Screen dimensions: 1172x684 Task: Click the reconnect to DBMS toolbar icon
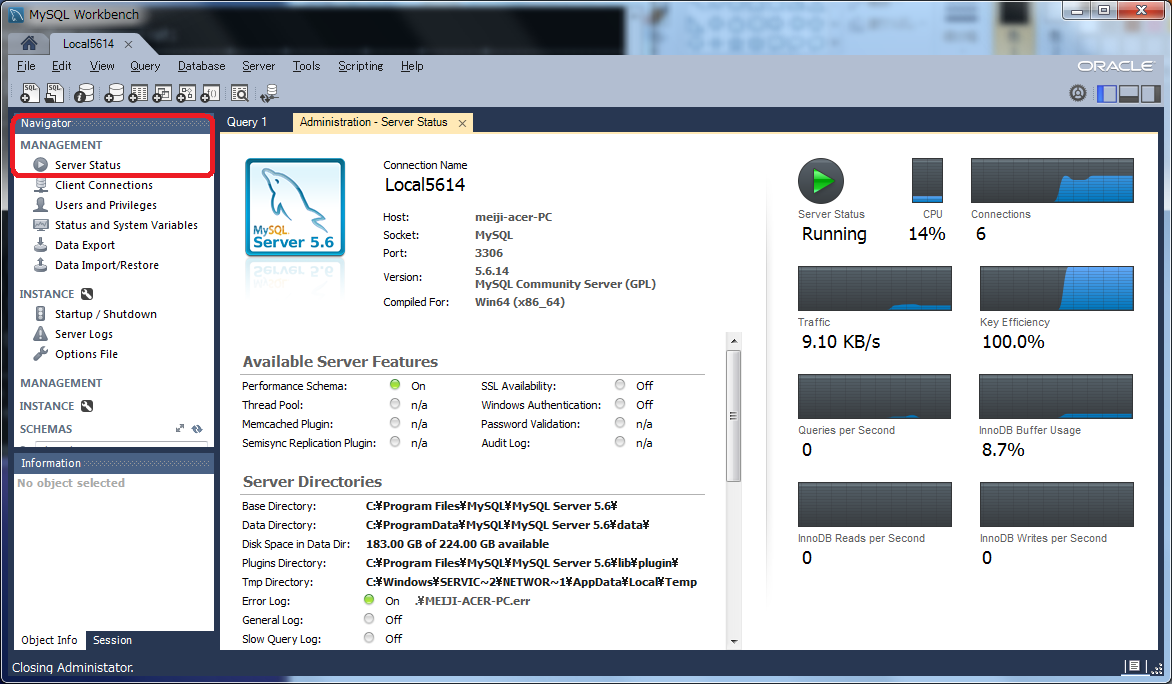(269, 93)
